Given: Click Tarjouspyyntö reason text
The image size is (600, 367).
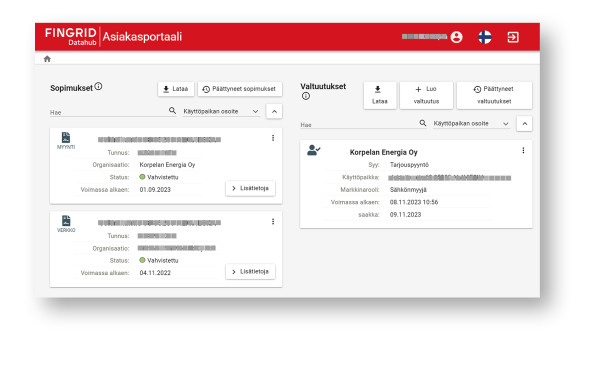Looking at the screenshot, I should (409, 165).
